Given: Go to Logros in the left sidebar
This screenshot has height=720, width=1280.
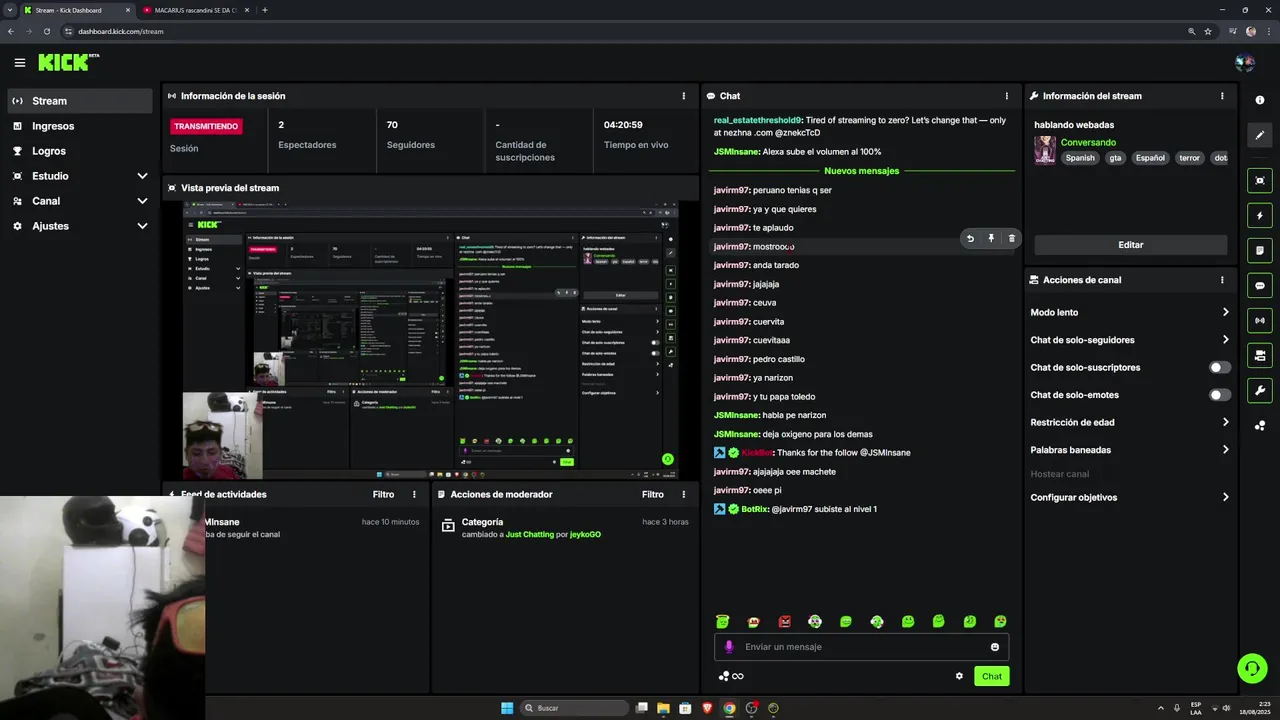Looking at the screenshot, I should [80, 151].
